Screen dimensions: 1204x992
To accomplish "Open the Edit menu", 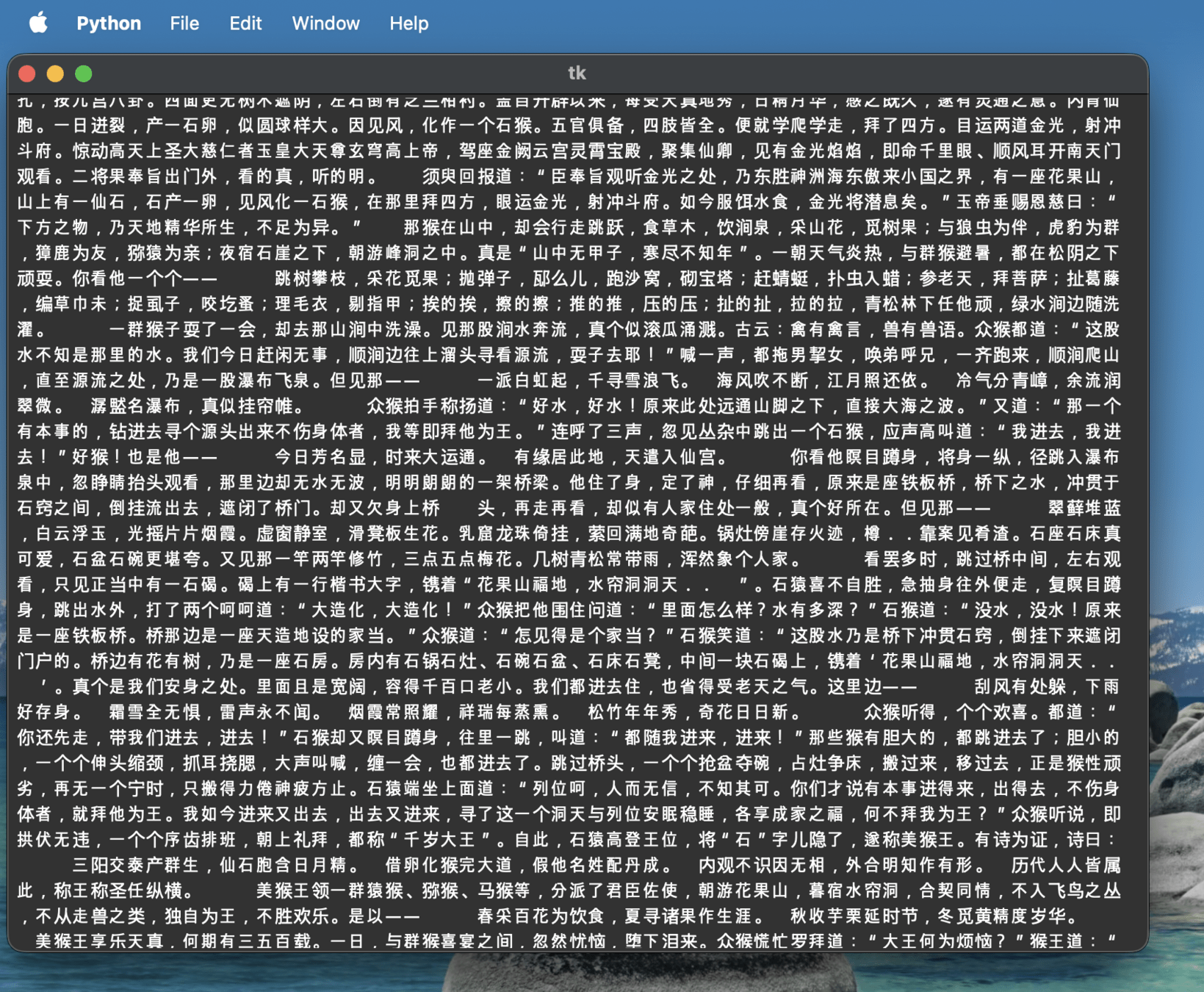I will click(245, 24).
